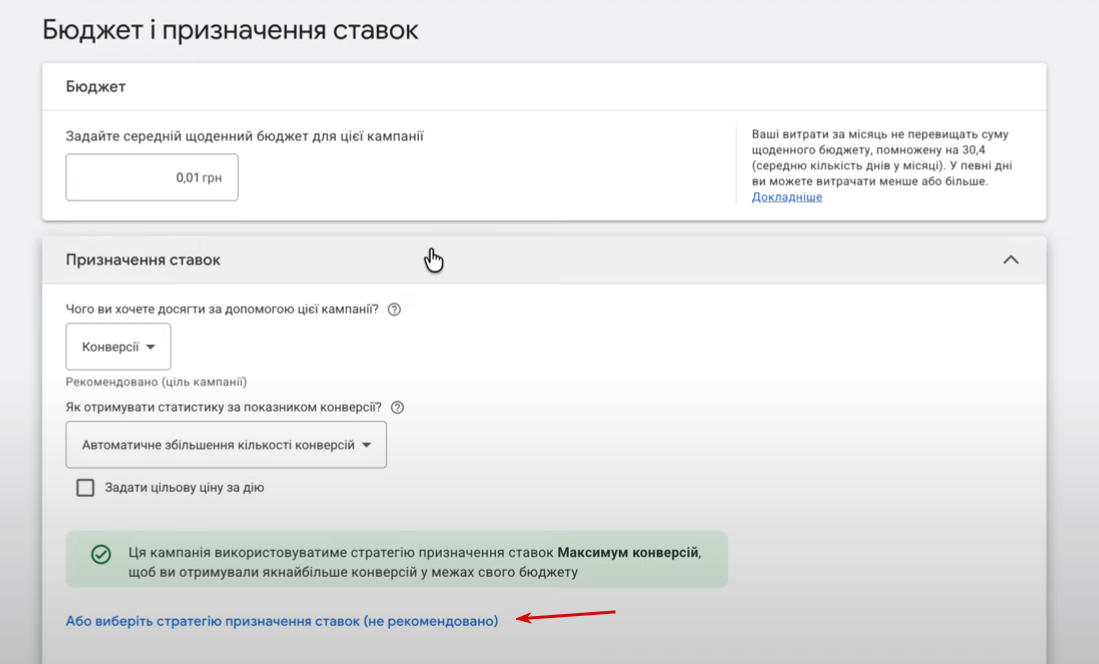Click the Максимум конверсій bold text

point(628,553)
